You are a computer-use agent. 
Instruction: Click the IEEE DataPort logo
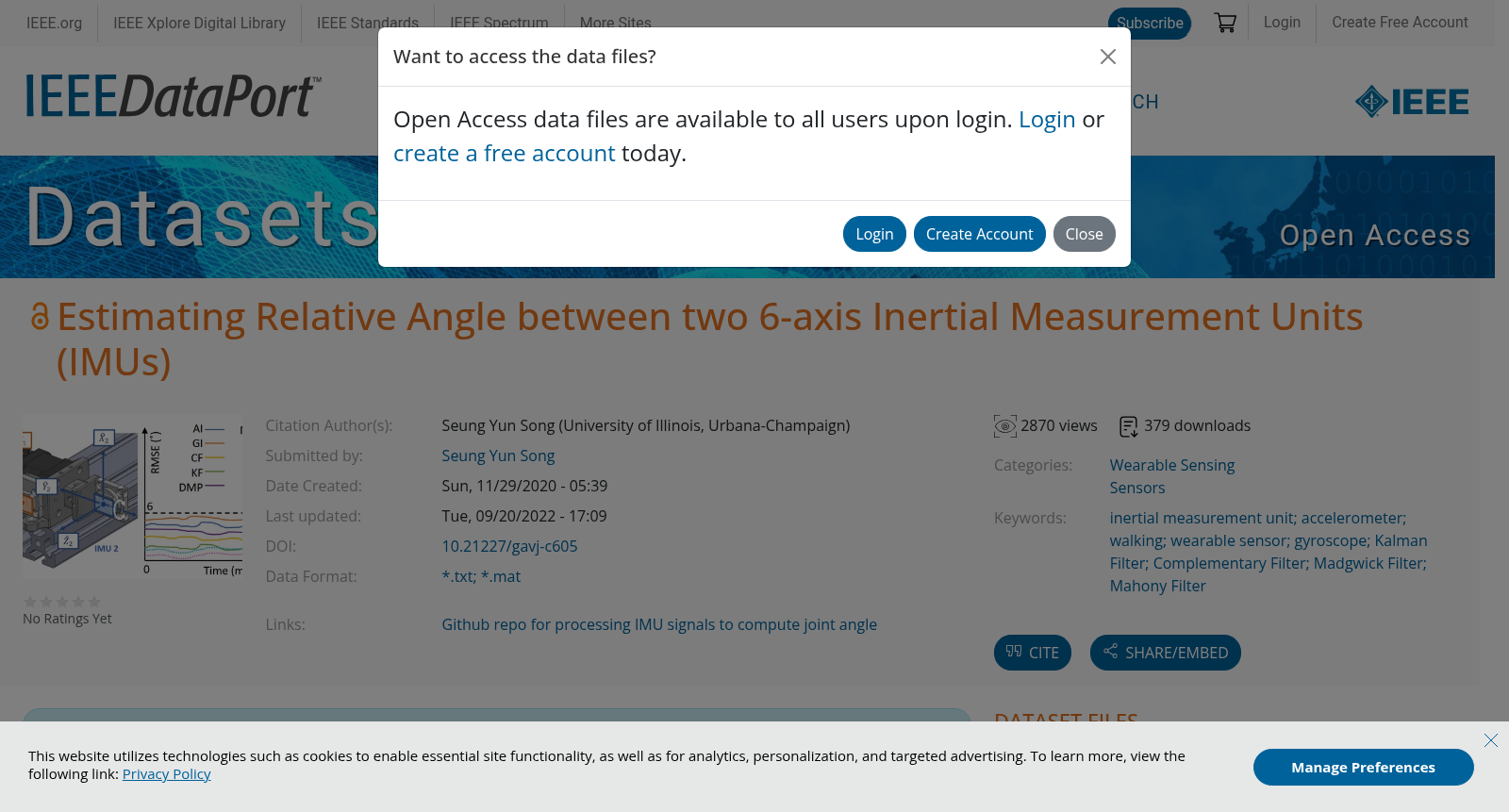click(x=174, y=95)
